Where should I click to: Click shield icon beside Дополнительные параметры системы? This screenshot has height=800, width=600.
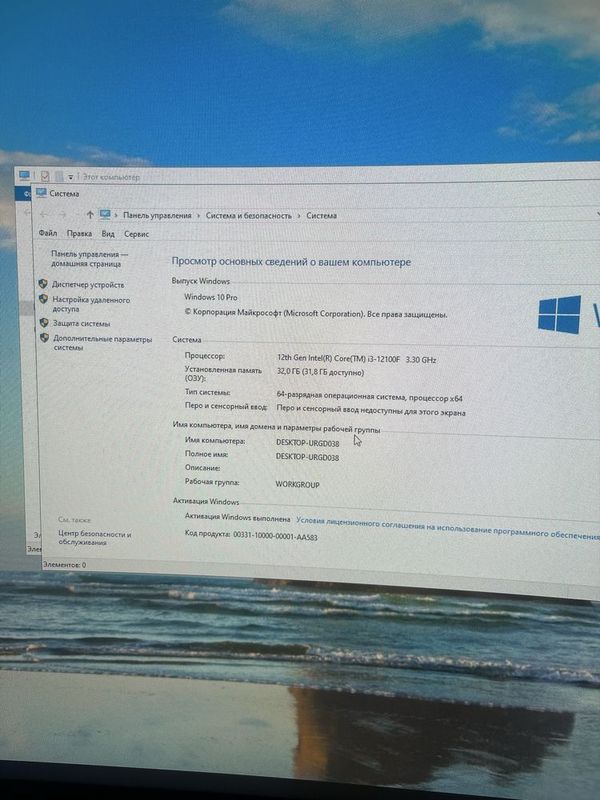[x=44, y=338]
